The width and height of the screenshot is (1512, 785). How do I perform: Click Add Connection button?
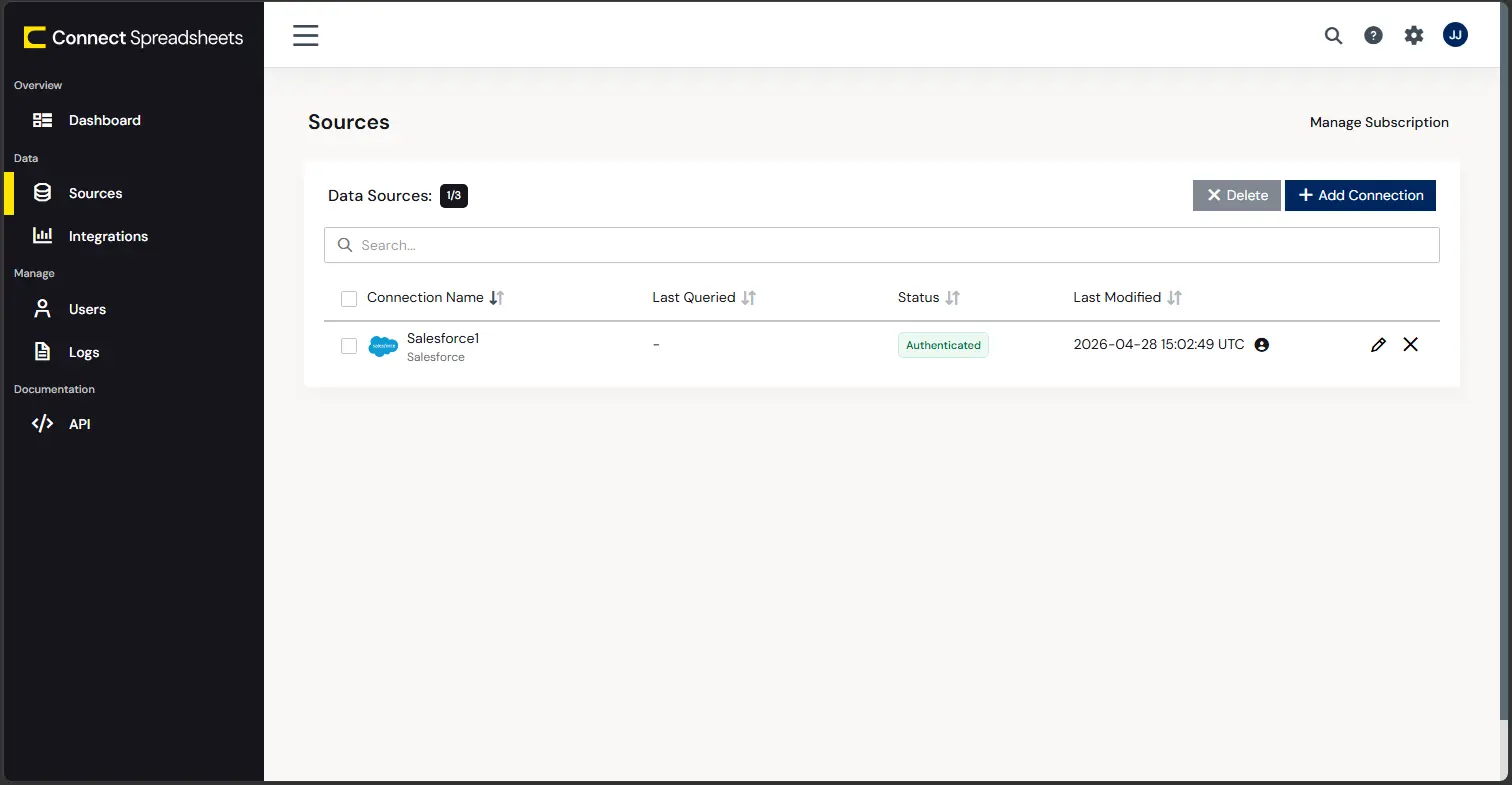tap(1360, 195)
